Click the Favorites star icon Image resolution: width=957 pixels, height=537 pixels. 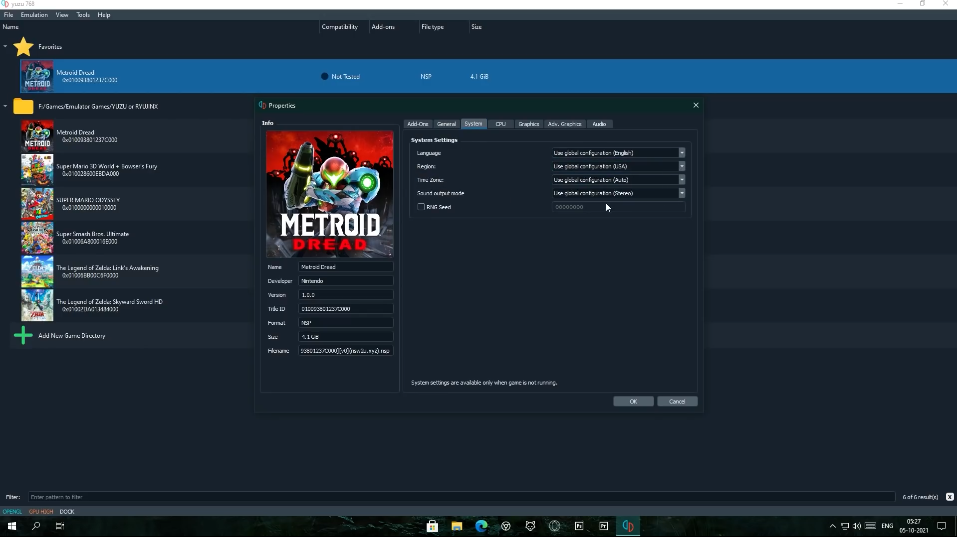23,46
